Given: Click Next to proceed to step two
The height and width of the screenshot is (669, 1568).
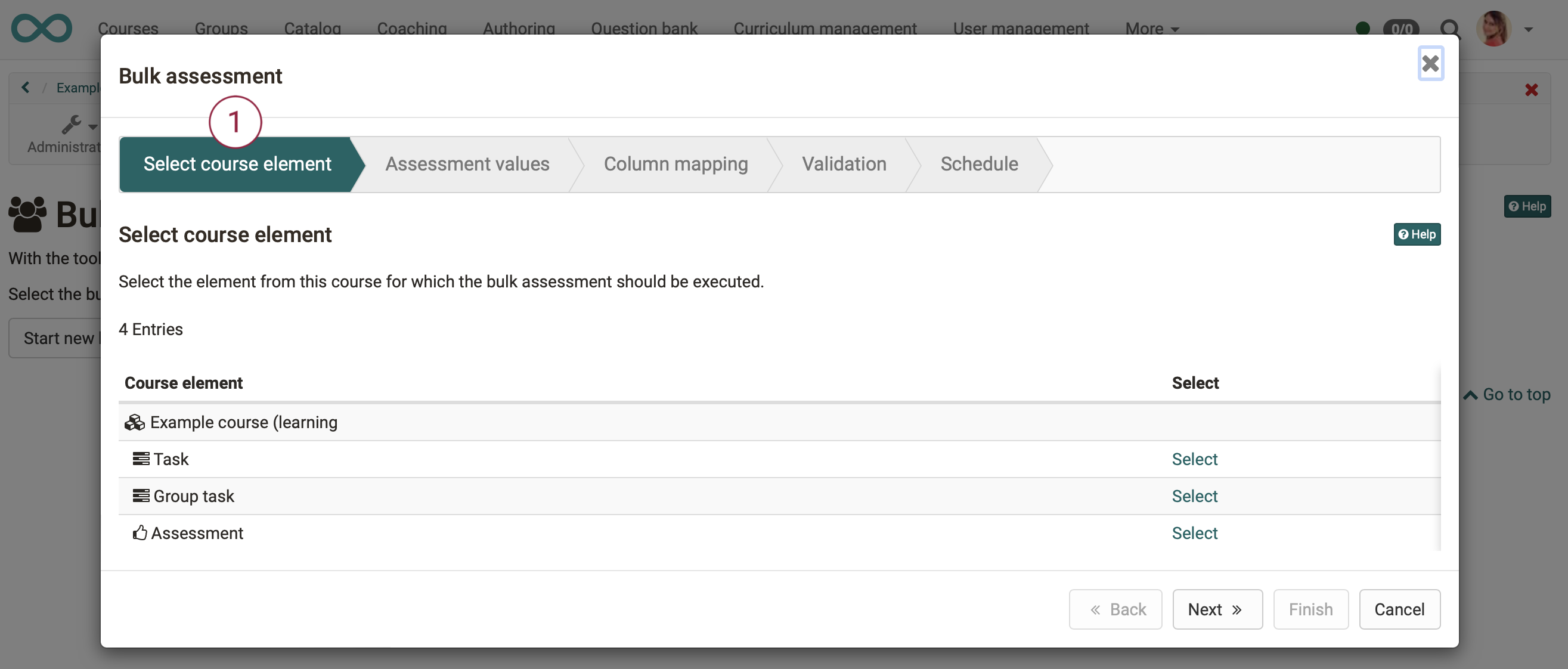Looking at the screenshot, I should pos(1214,607).
